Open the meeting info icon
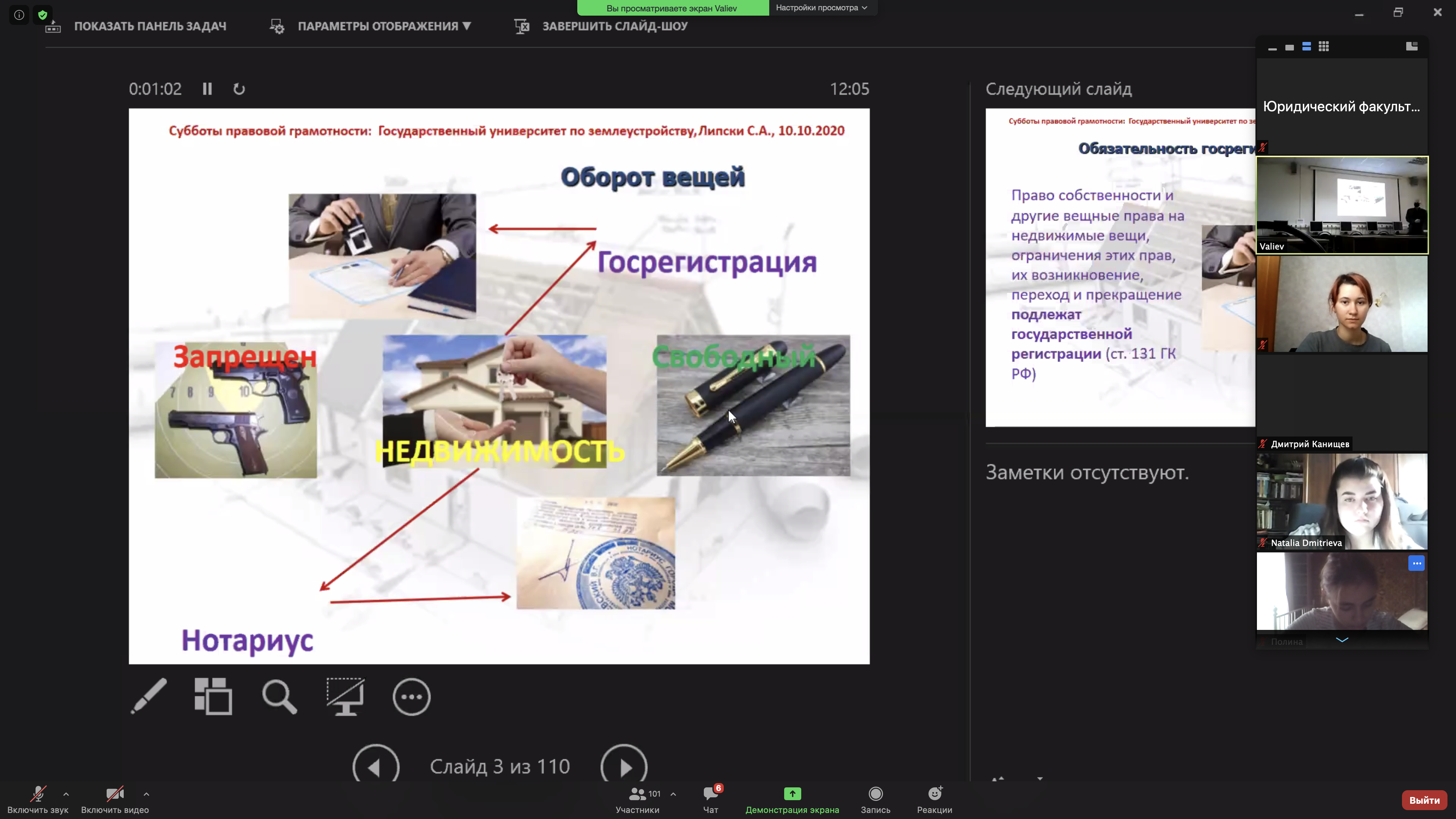1456x819 pixels. 18,15
